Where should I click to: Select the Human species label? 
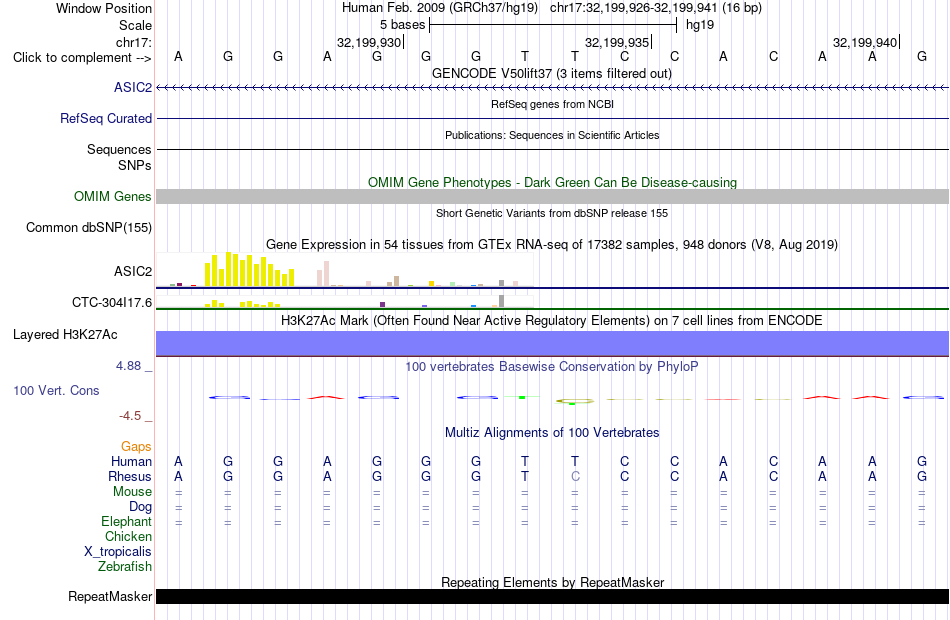[x=131, y=461]
